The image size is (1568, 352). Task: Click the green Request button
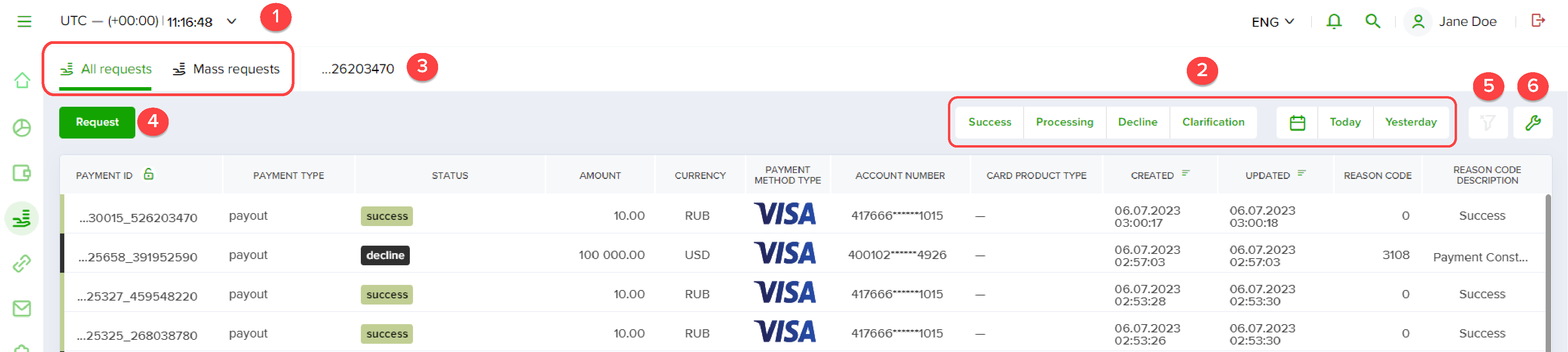[x=97, y=122]
